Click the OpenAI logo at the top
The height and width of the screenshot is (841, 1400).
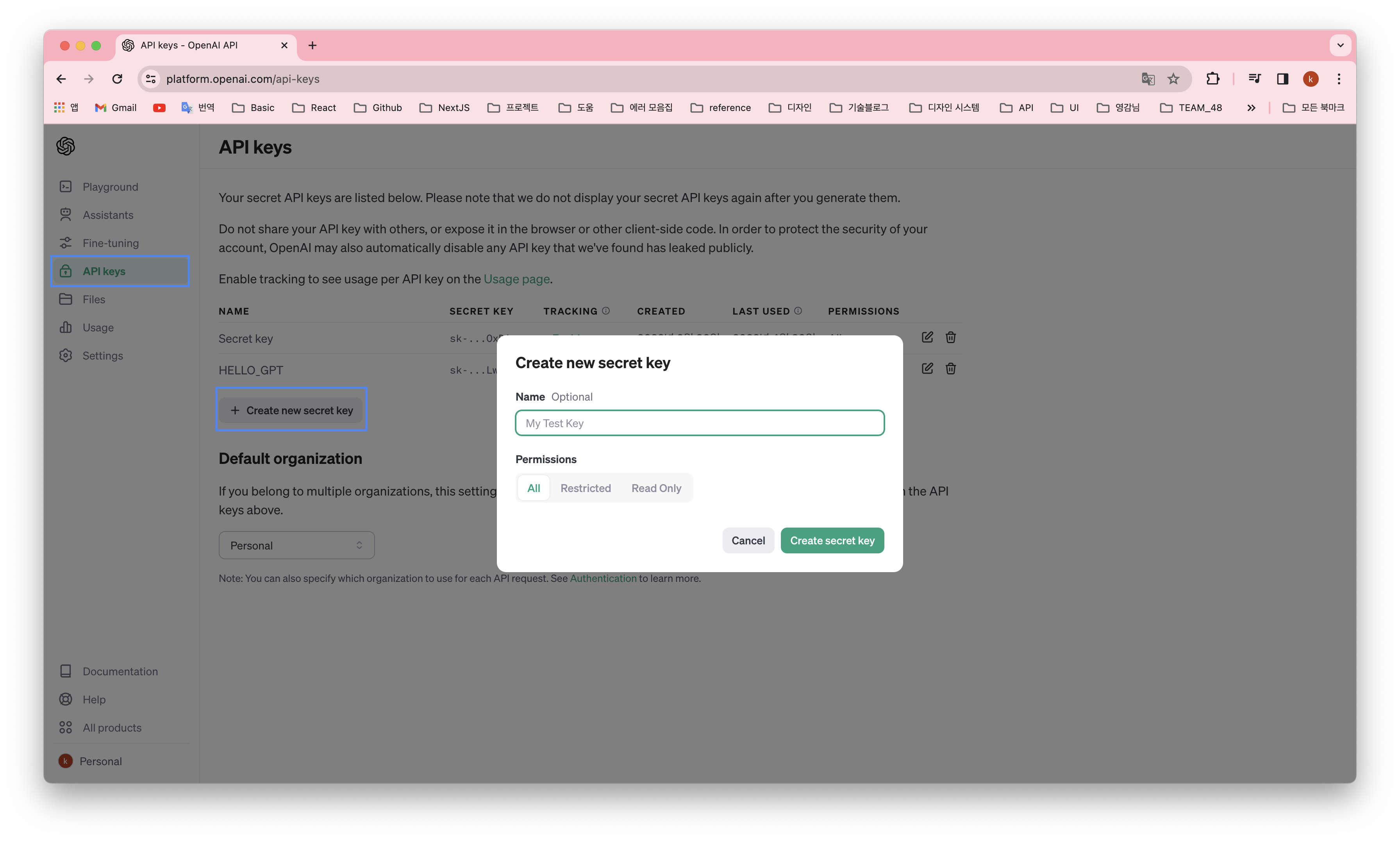pos(65,146)
